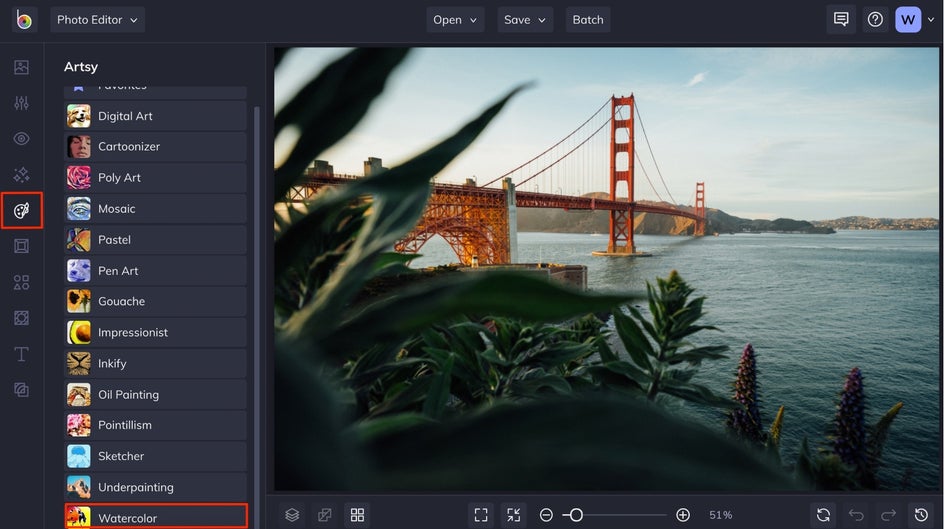
Task: Choose the Oil Painting effect category
Action: pos(155,395)
